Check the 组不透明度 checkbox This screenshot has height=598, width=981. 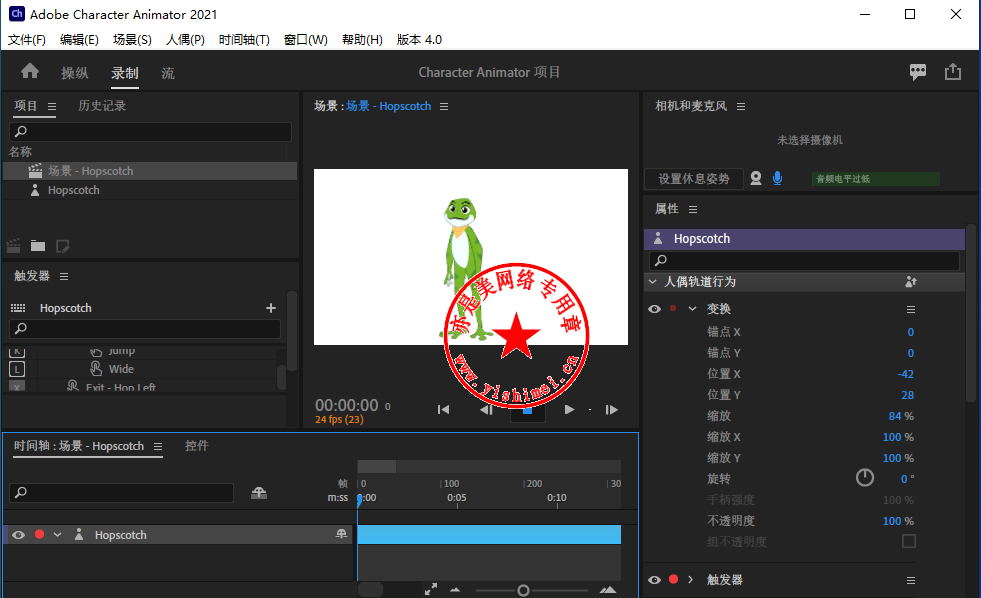[x=909, y=541]
